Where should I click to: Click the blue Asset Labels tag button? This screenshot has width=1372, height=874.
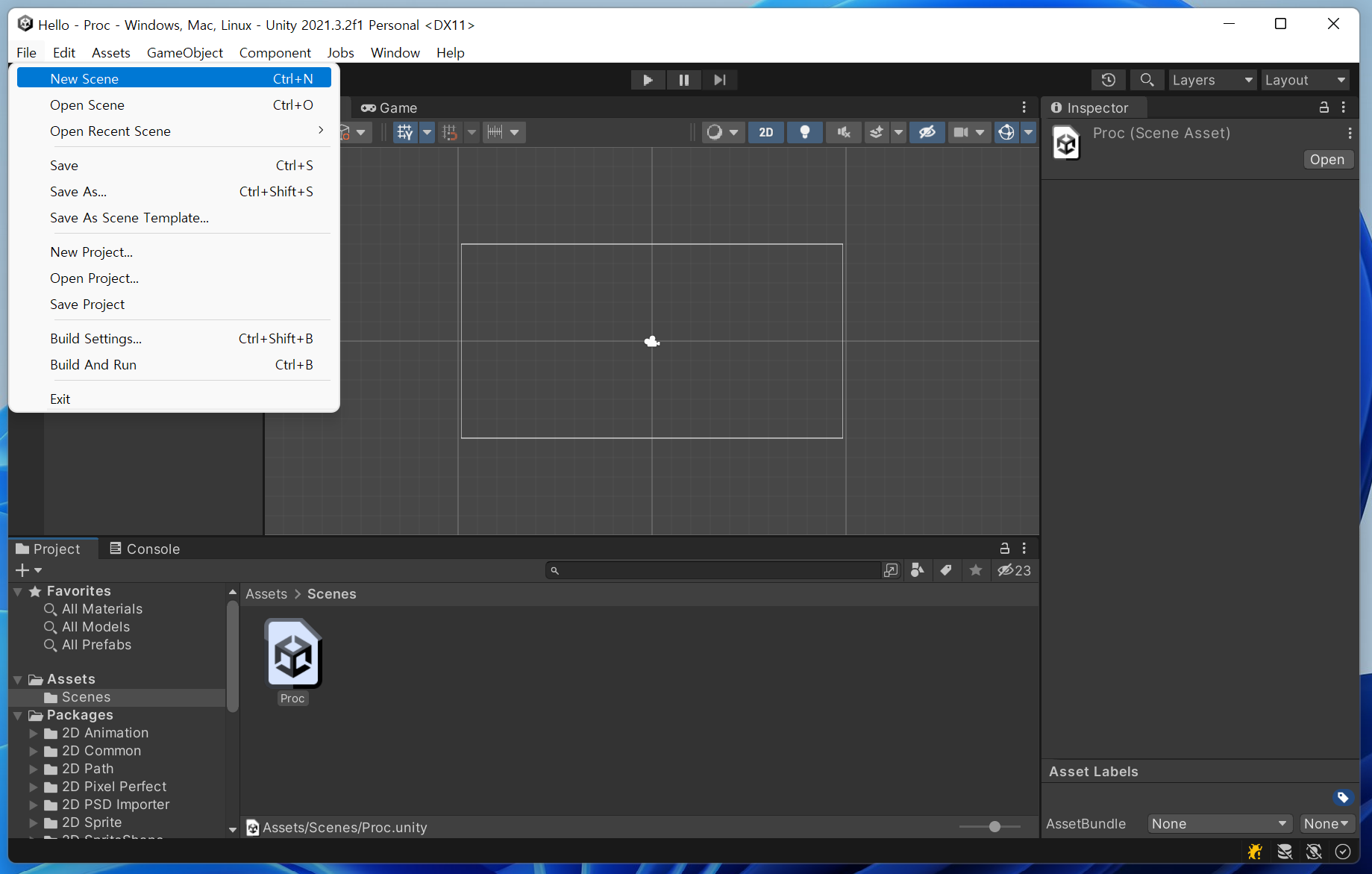[1342, 798]
